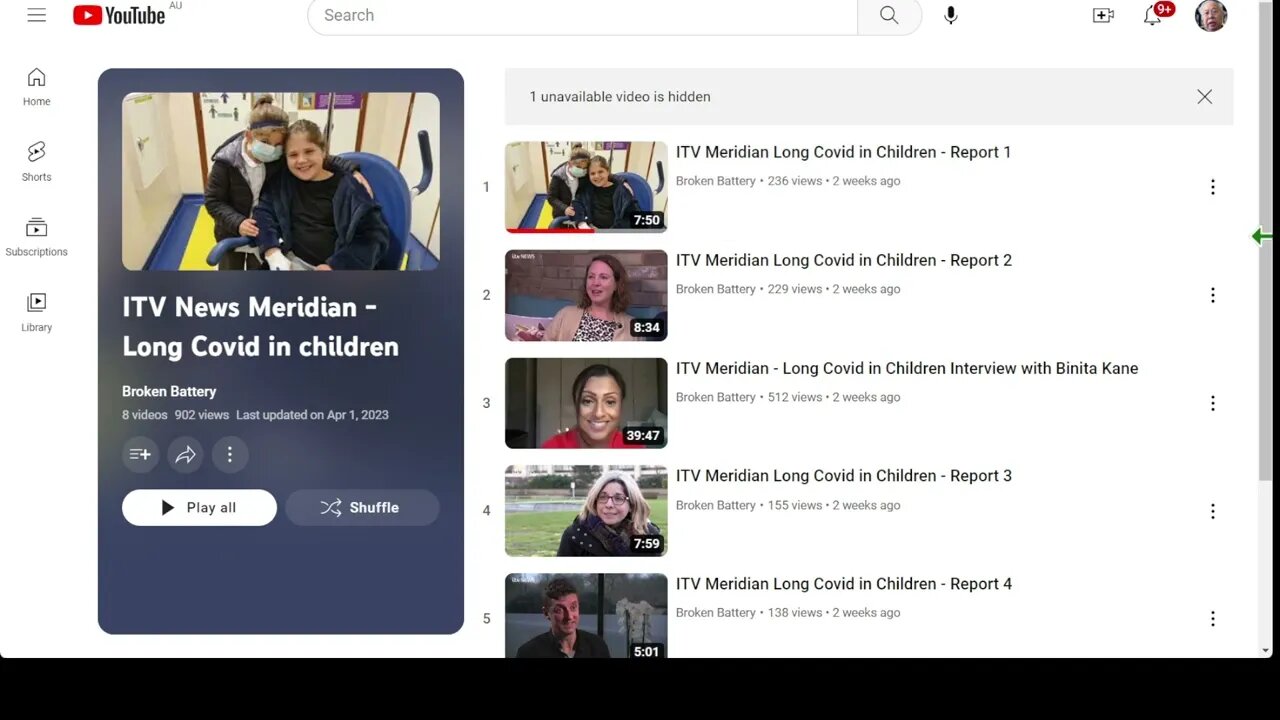Image resolution: width=1280 pixels, height=720 pixels.
Task: Click Broken Battery under Report 4
Action: [716, 613]
